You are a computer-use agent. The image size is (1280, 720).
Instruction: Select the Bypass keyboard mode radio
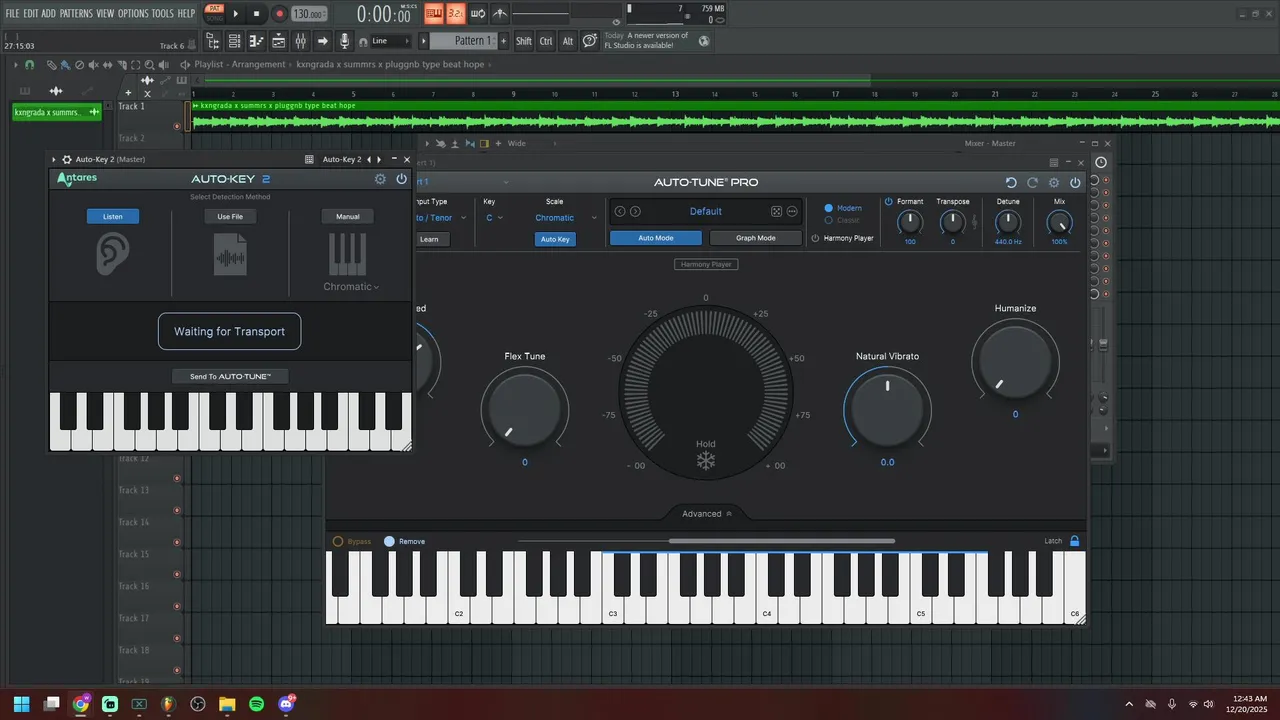coord(338,541)
